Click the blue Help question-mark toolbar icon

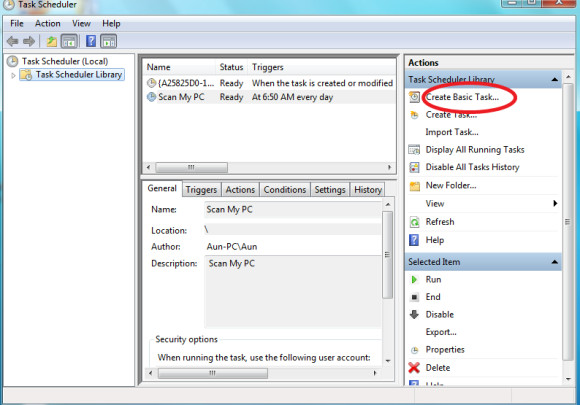(91, 41)
